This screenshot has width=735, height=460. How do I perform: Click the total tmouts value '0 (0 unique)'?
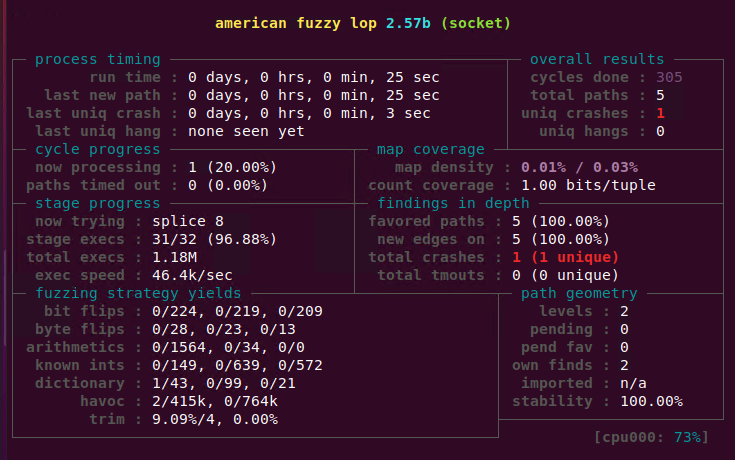click(x=566, y=275)
